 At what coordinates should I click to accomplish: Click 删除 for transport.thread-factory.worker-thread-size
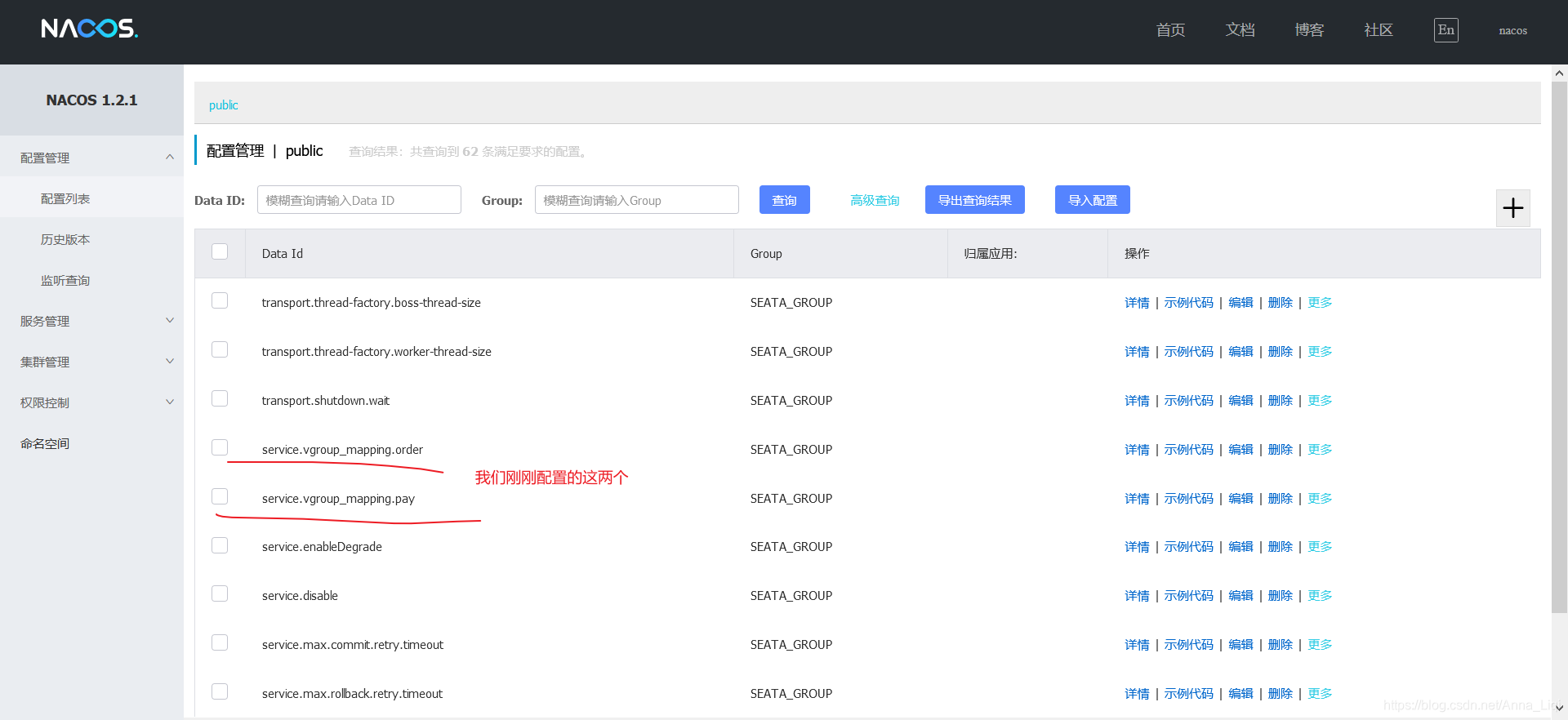pyautogui.click(x=1281, y=352)
